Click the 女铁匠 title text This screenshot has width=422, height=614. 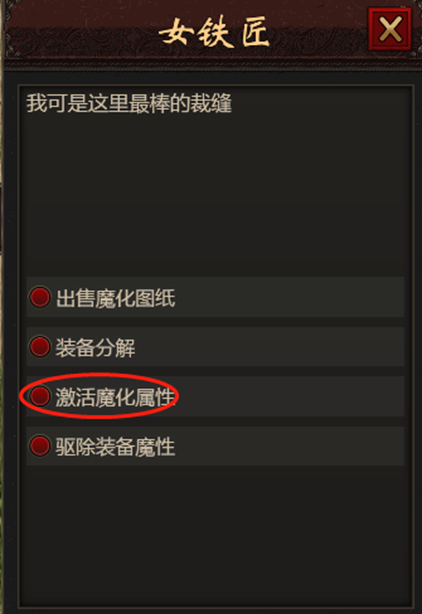click(x=215, y=32)
